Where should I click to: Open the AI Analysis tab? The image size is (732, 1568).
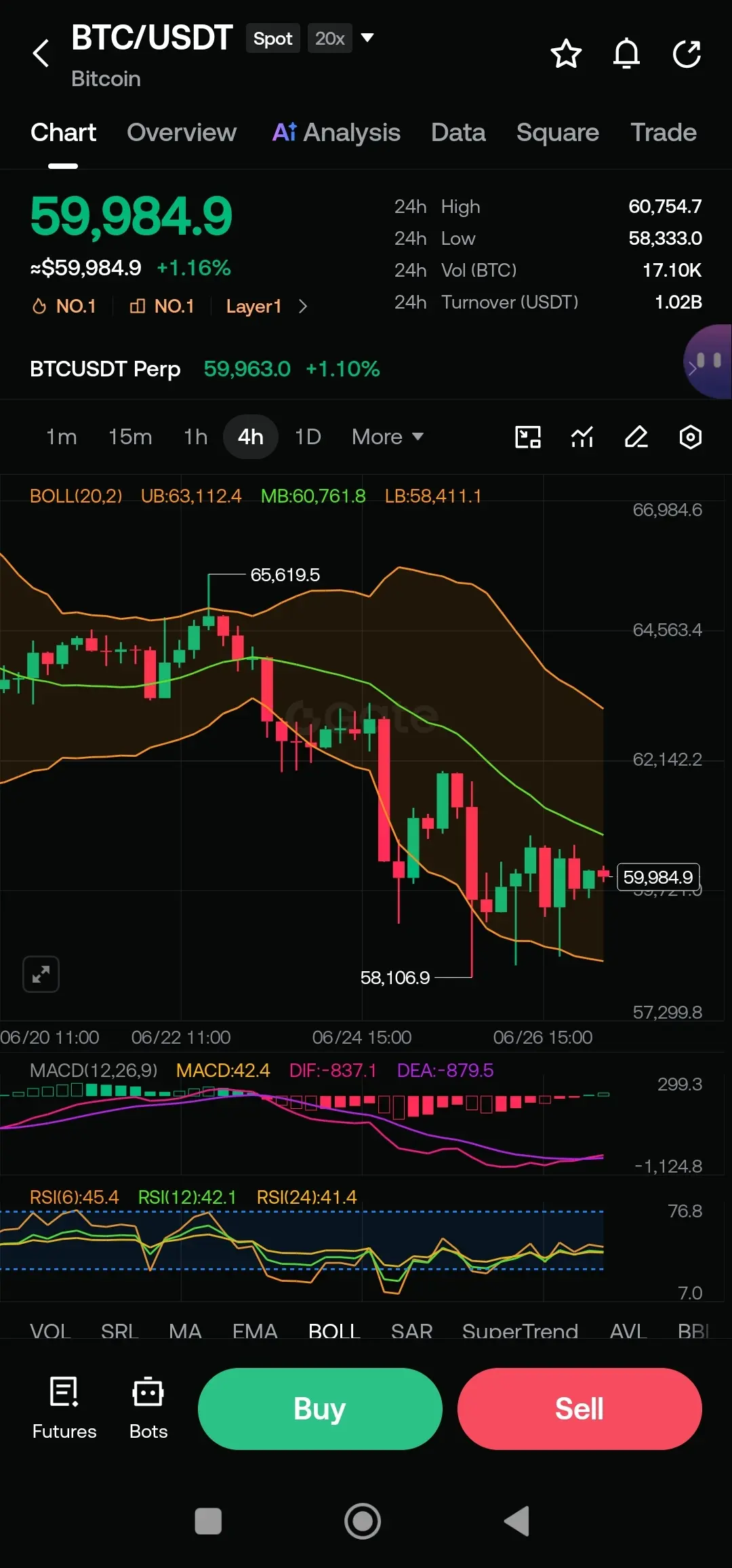(336, 133)
